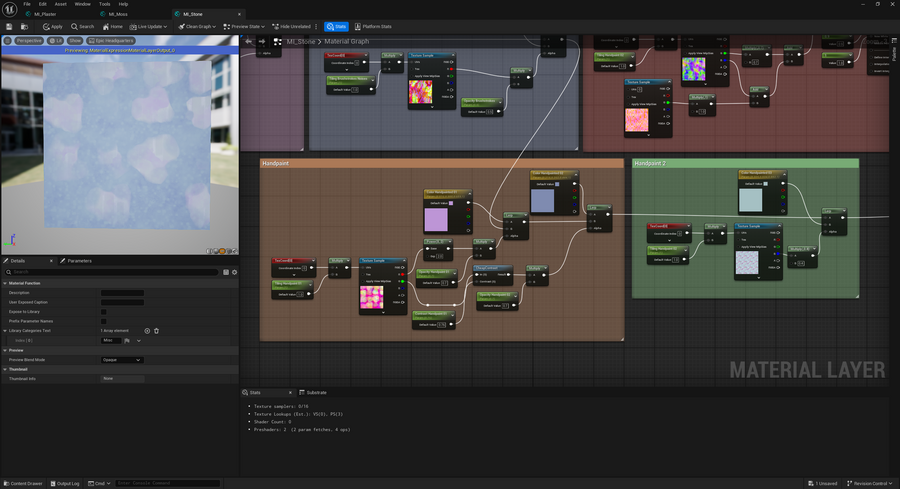900x489 pixels.
Task: Click the Apply button
Action: (x=52, y=26)
